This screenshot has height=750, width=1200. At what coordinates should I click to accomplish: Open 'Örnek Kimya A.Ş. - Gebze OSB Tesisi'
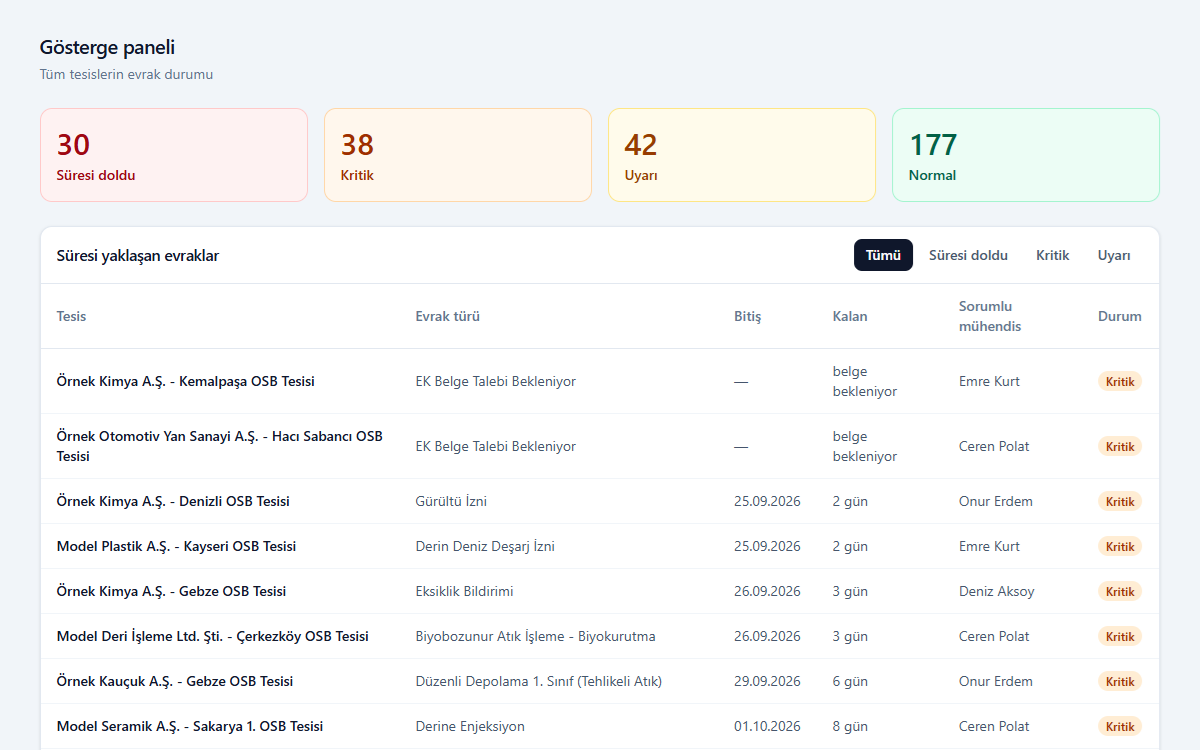pyautogui.click(x=172, y=591)
